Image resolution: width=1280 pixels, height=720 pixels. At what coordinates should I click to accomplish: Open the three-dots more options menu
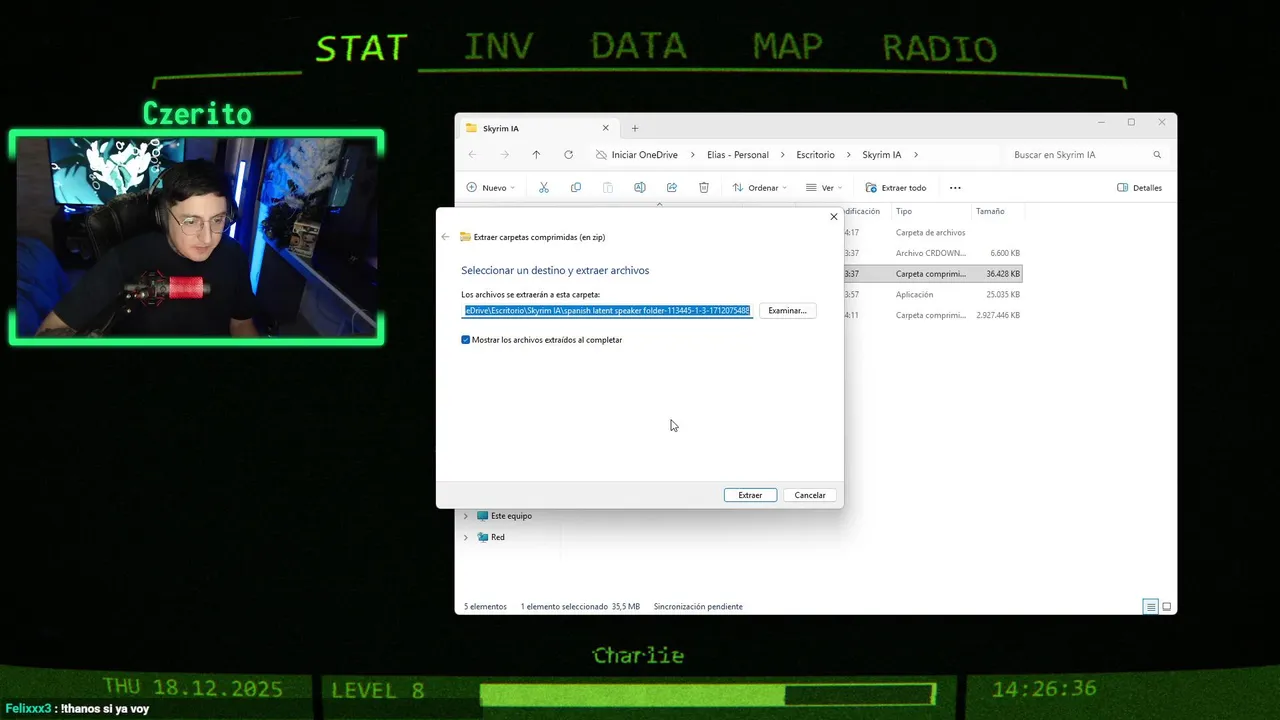pos(955,188)
